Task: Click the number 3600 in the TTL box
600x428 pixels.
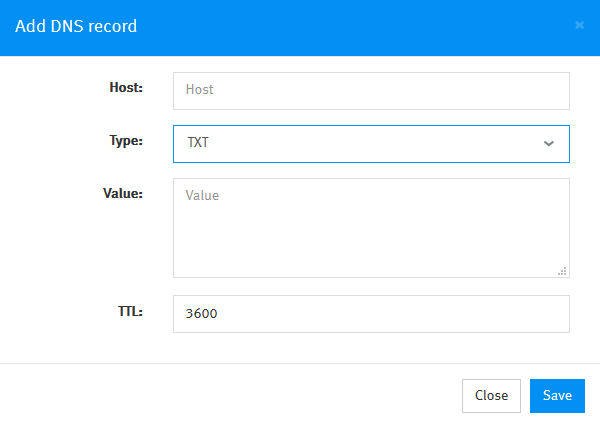Action: 202,313
